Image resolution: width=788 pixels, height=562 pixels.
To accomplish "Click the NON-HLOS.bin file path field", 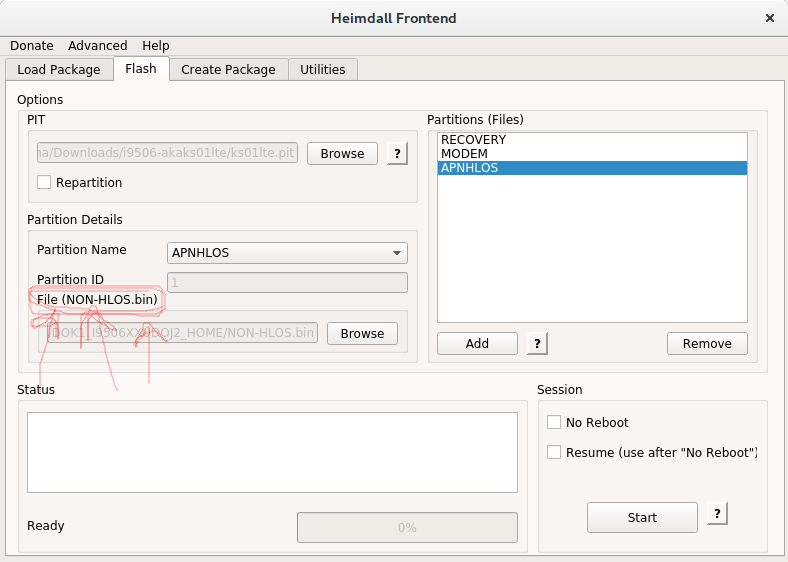I will click(x=182, y=333).
